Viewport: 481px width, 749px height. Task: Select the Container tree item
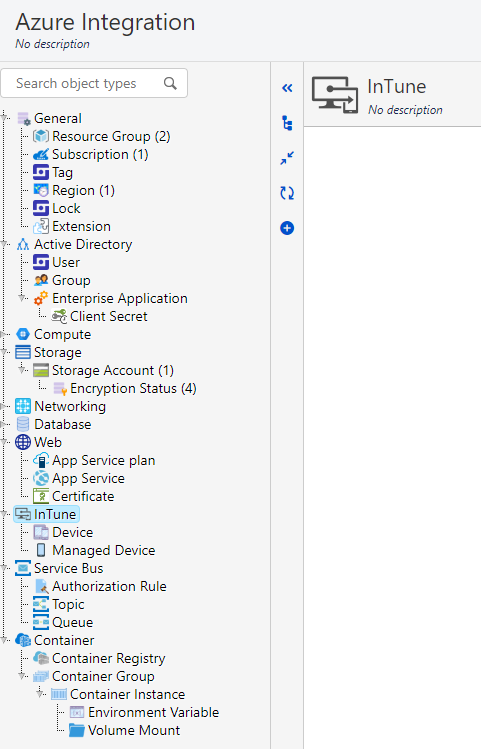click(64, 640)
